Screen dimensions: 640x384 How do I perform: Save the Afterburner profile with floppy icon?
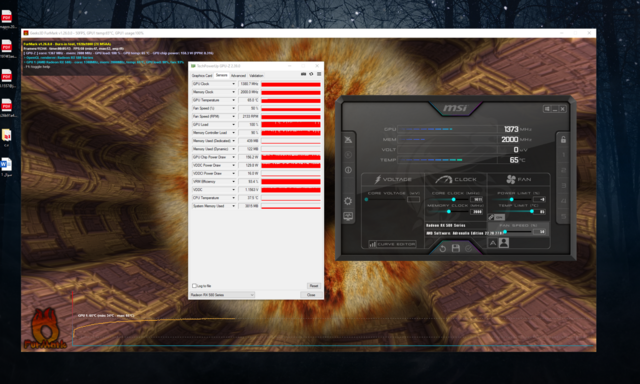(456, 248)
